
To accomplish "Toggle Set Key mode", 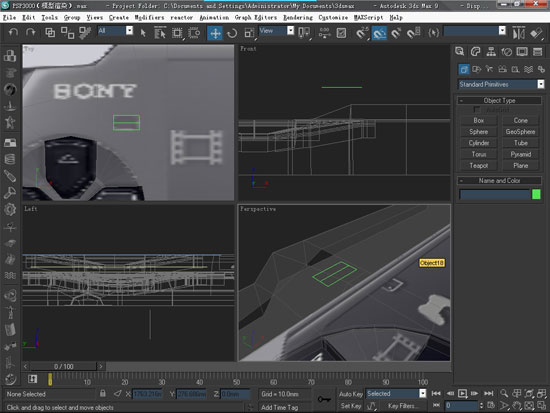I will pos(350,406).
